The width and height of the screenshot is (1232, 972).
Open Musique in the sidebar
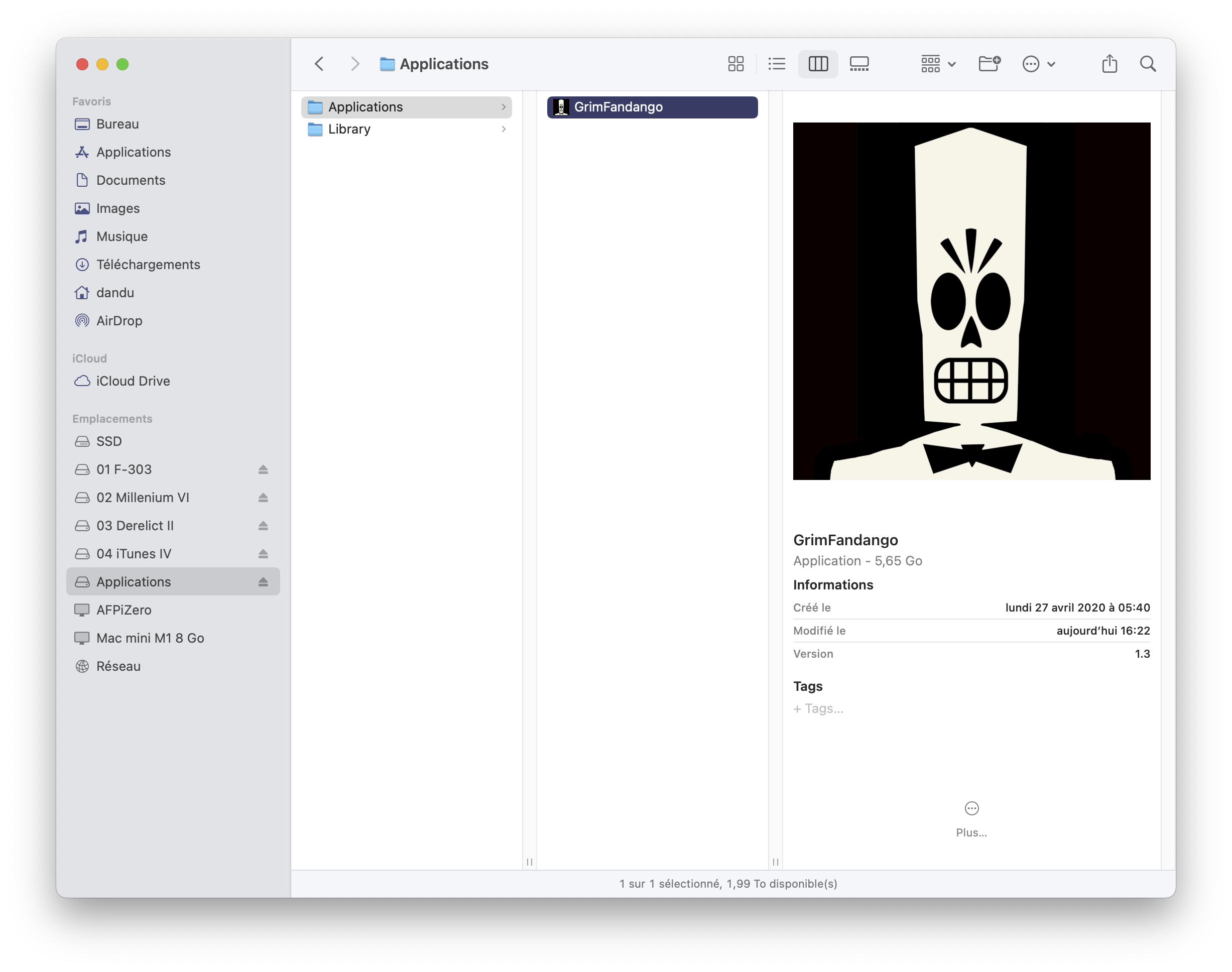click(173, 236)
